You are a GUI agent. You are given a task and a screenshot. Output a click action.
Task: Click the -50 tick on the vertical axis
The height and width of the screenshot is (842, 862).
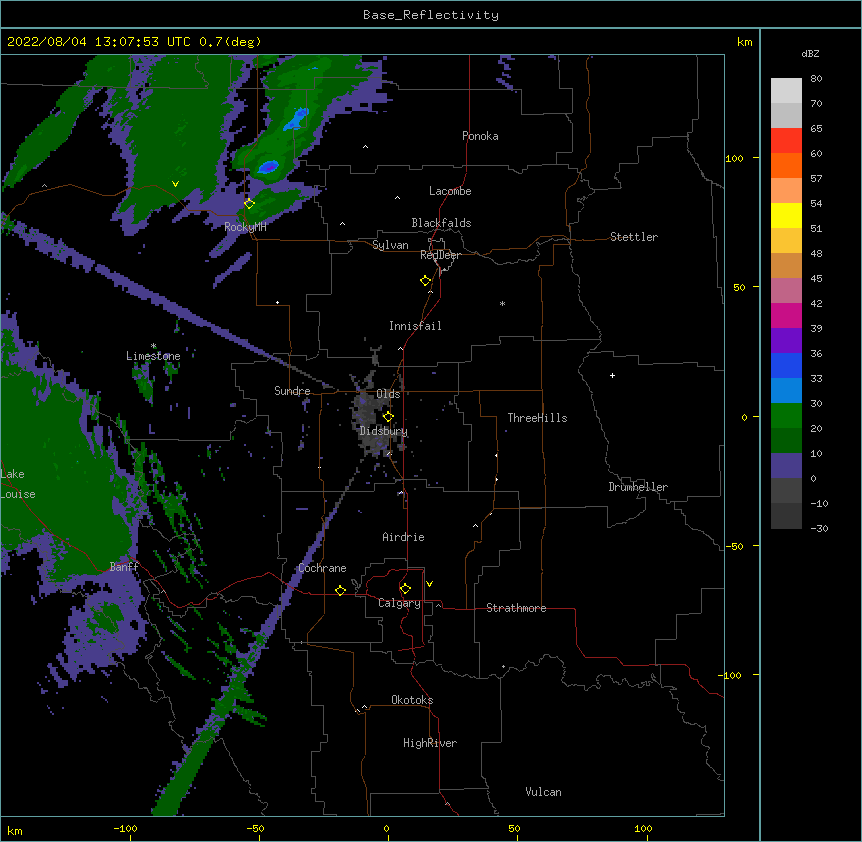coord(734,546)
